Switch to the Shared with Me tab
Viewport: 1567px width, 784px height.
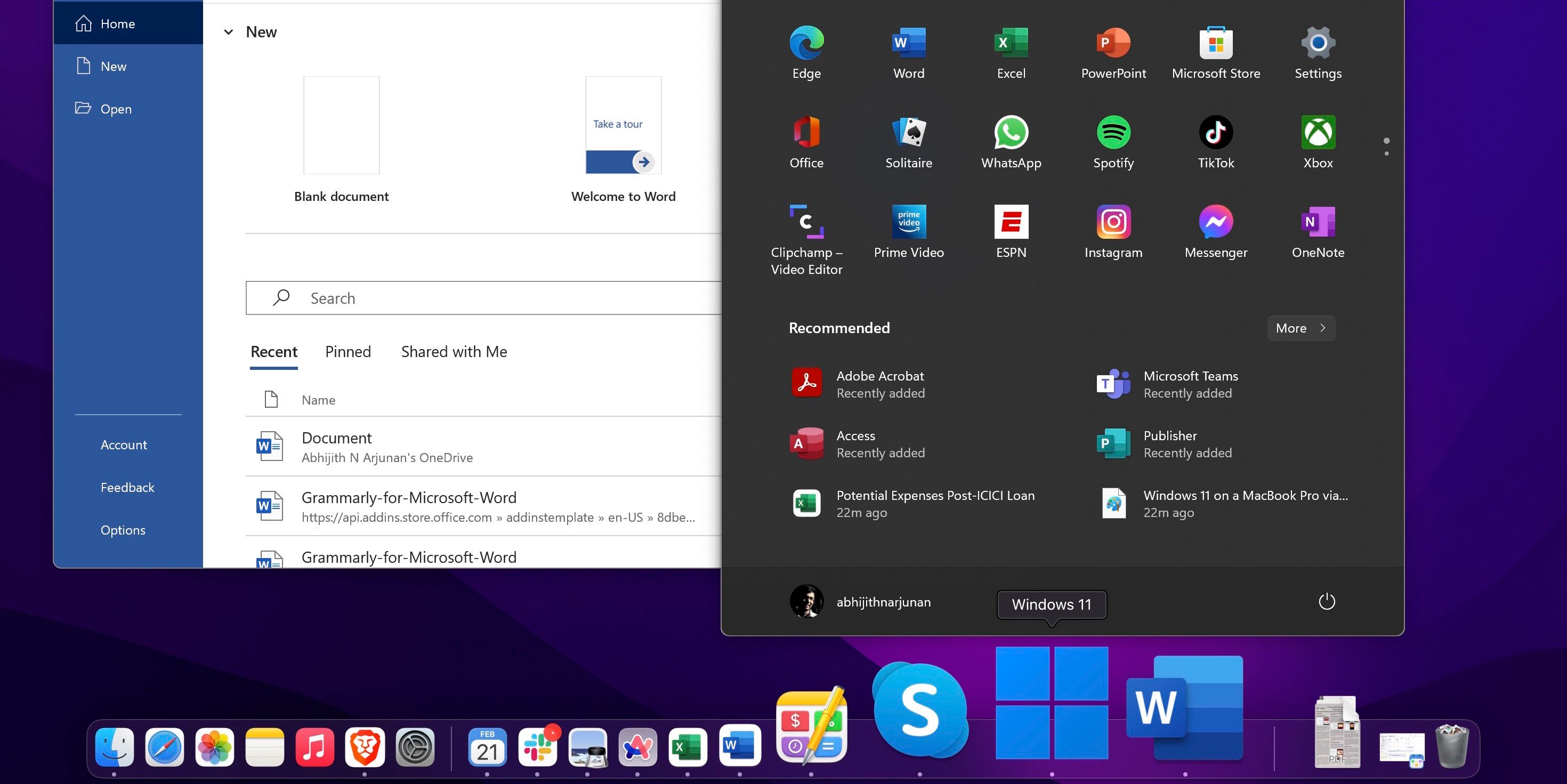coord(454,352)
